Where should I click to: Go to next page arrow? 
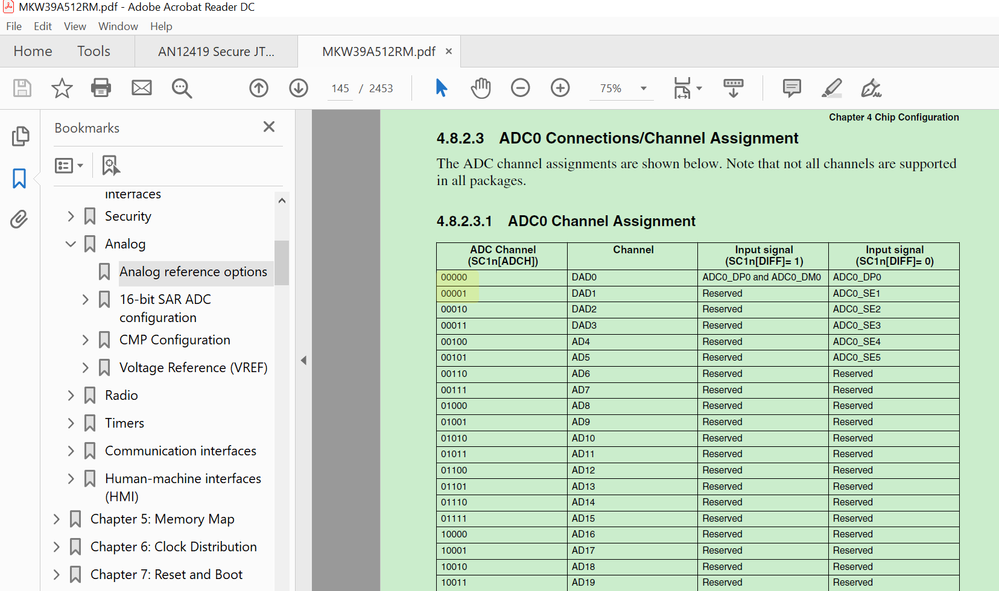[x=298, y=88]
